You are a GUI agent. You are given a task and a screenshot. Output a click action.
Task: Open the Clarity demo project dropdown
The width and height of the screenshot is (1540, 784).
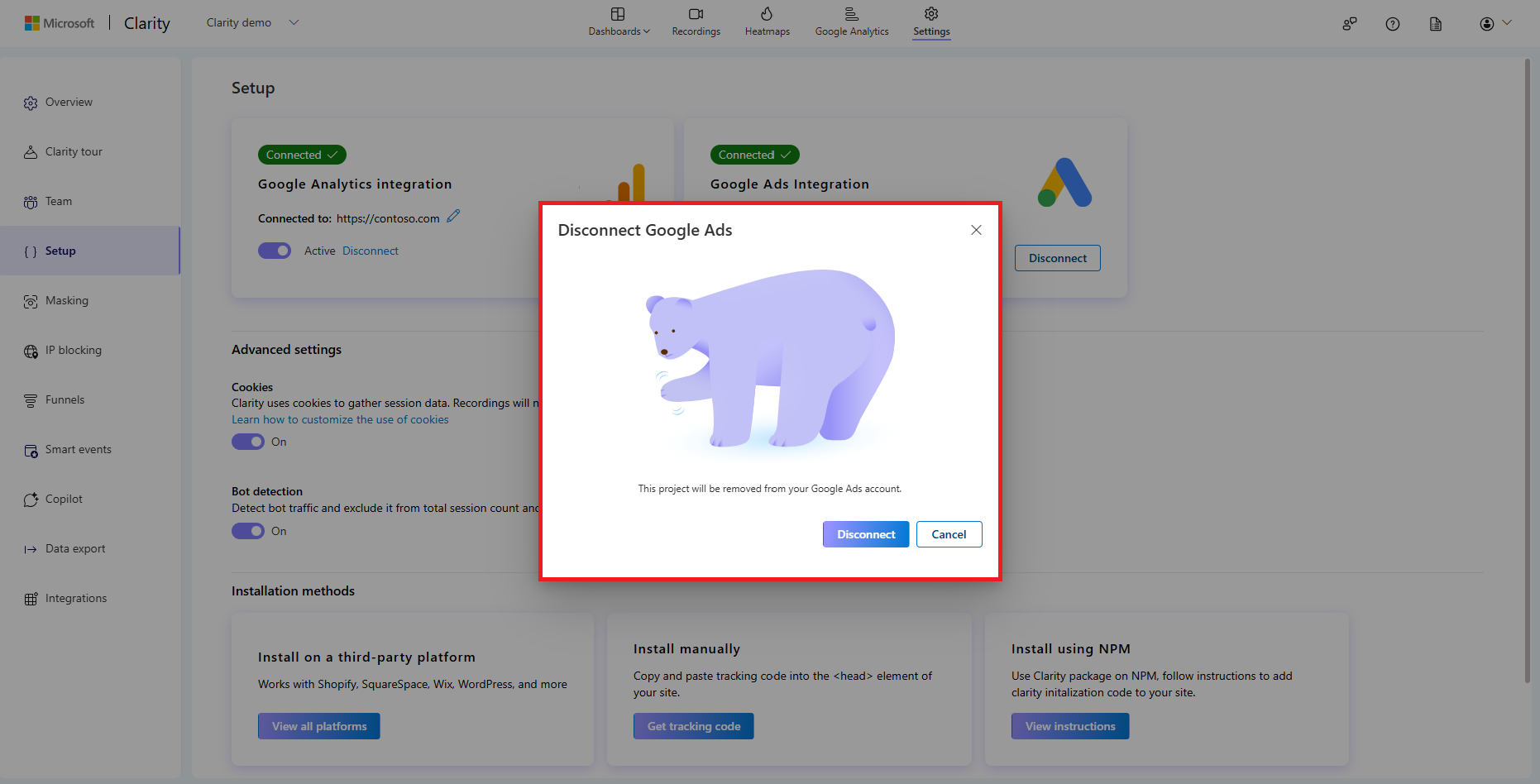pyautogui.click(x=251, y=22)
